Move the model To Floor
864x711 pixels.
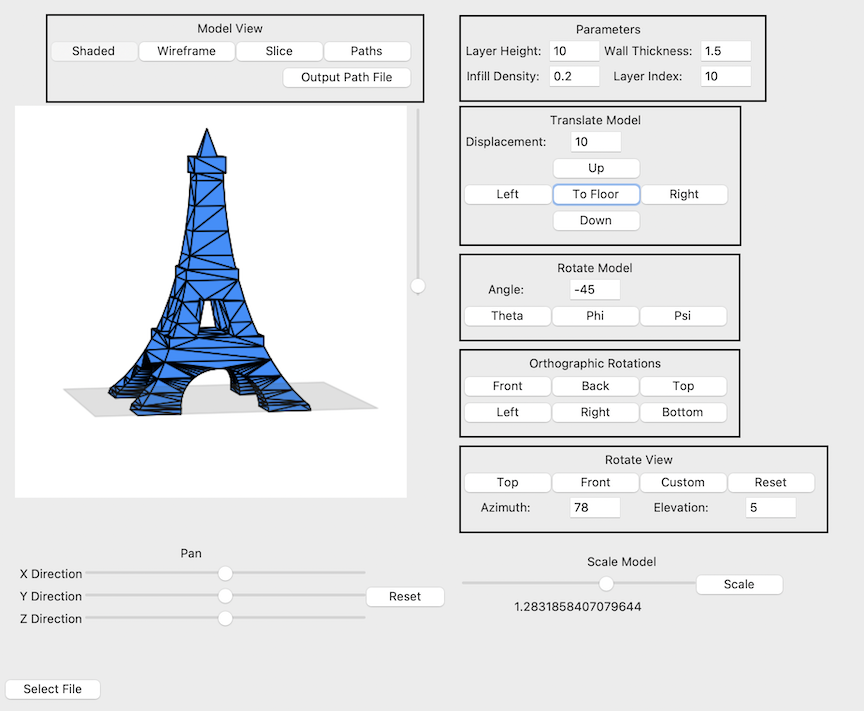click(596, 194)
